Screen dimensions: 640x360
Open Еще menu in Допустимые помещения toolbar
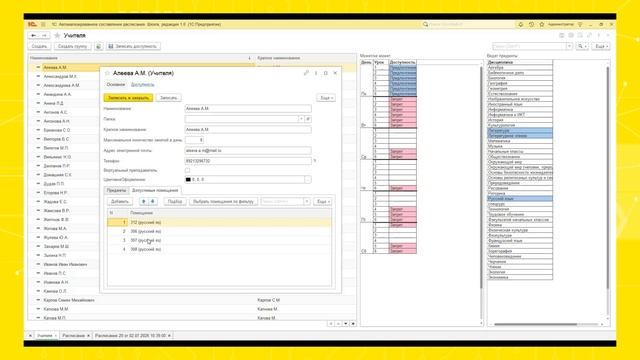322,202
